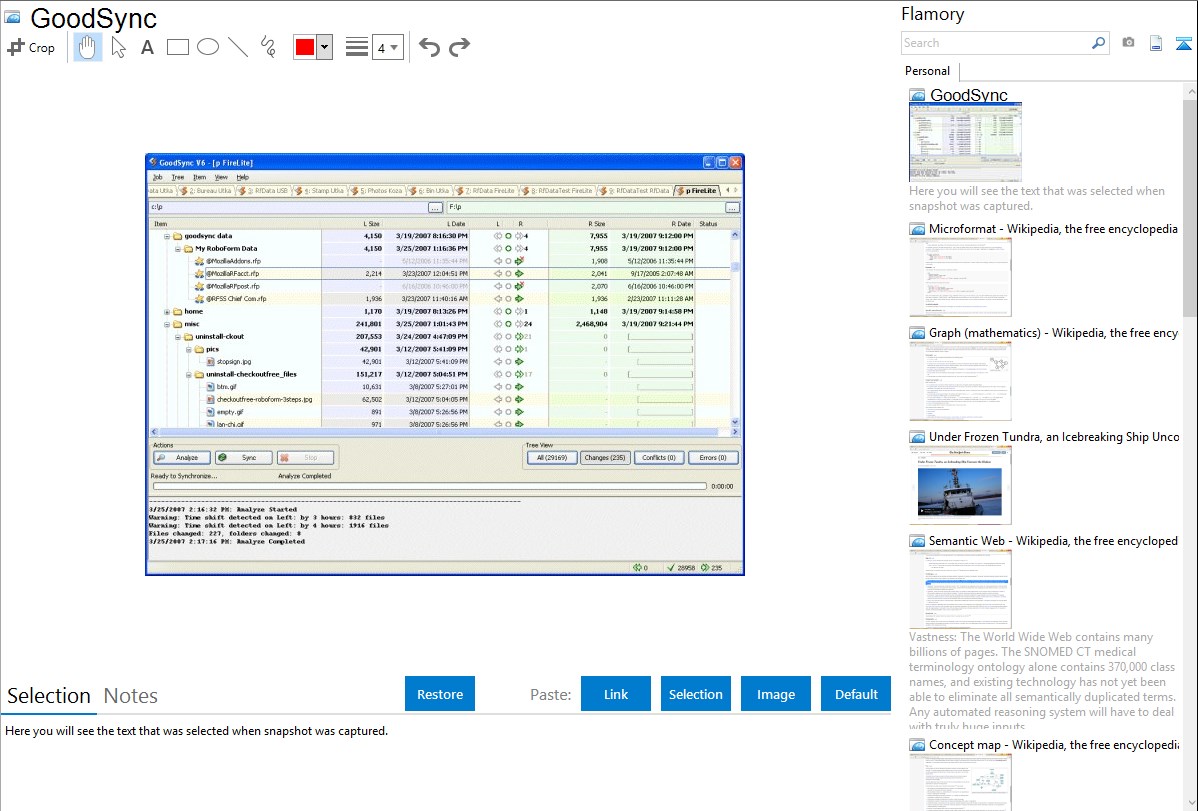
Task: Click the blue triangle icon in Flamory header
Action: point(1183,43)
